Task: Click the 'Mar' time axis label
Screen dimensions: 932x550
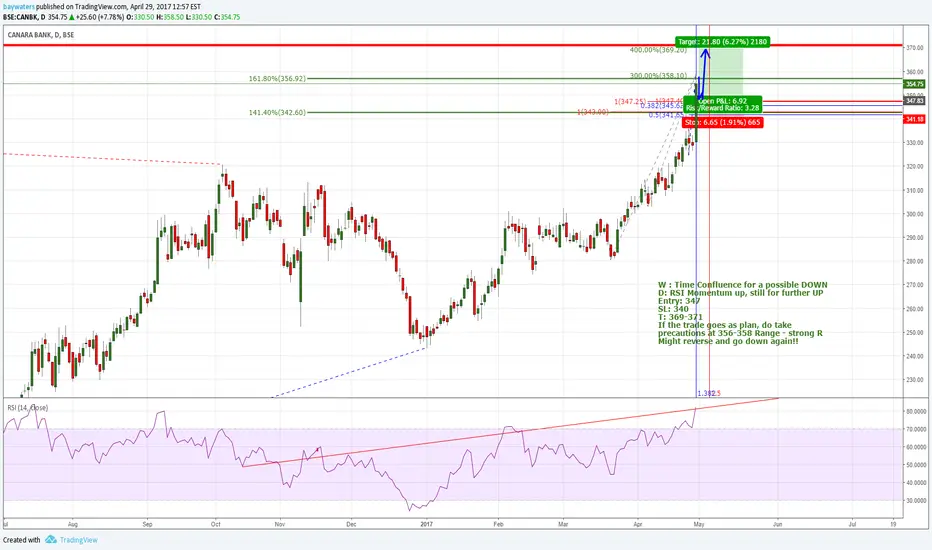Action: [x=563, y=524]
